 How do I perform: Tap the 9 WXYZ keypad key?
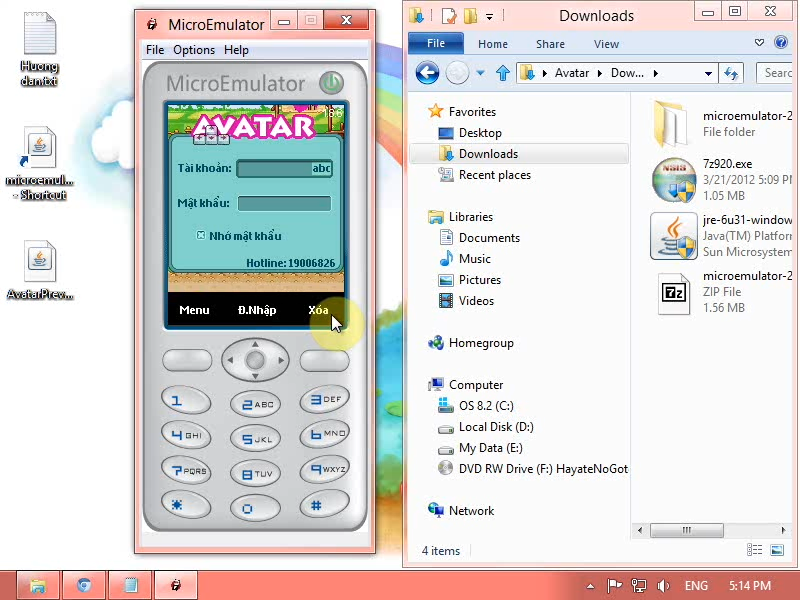(324, 468)
